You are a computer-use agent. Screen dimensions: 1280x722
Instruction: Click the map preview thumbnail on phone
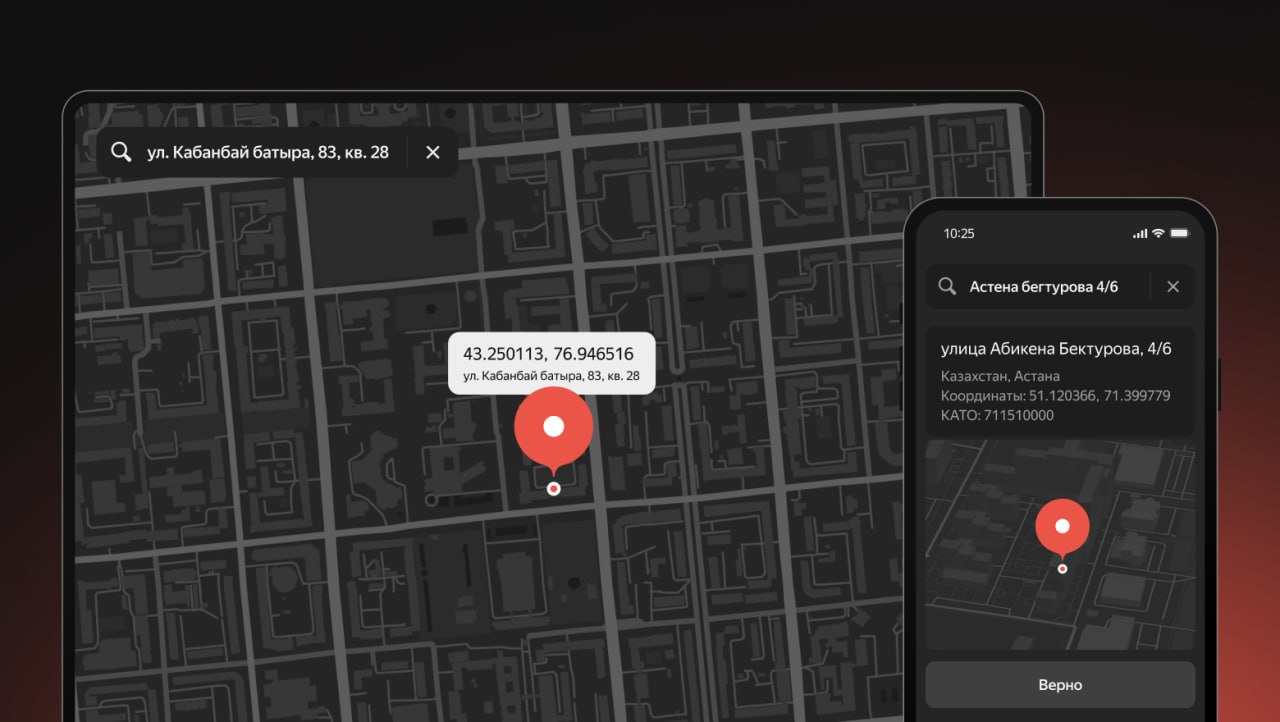pyautogui.click(x=1060, y=545)
